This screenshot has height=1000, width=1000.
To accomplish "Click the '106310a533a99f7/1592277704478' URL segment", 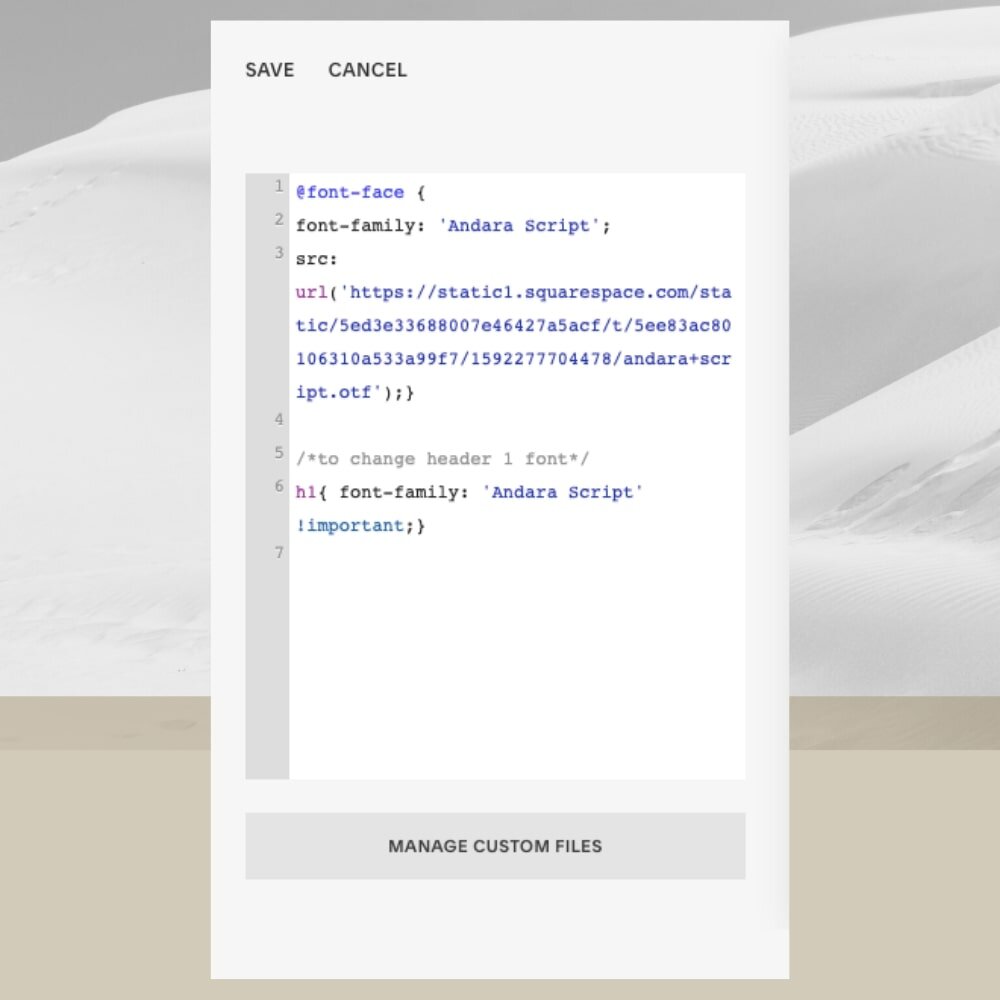I will pyautogui.click(x=454, y=359).
